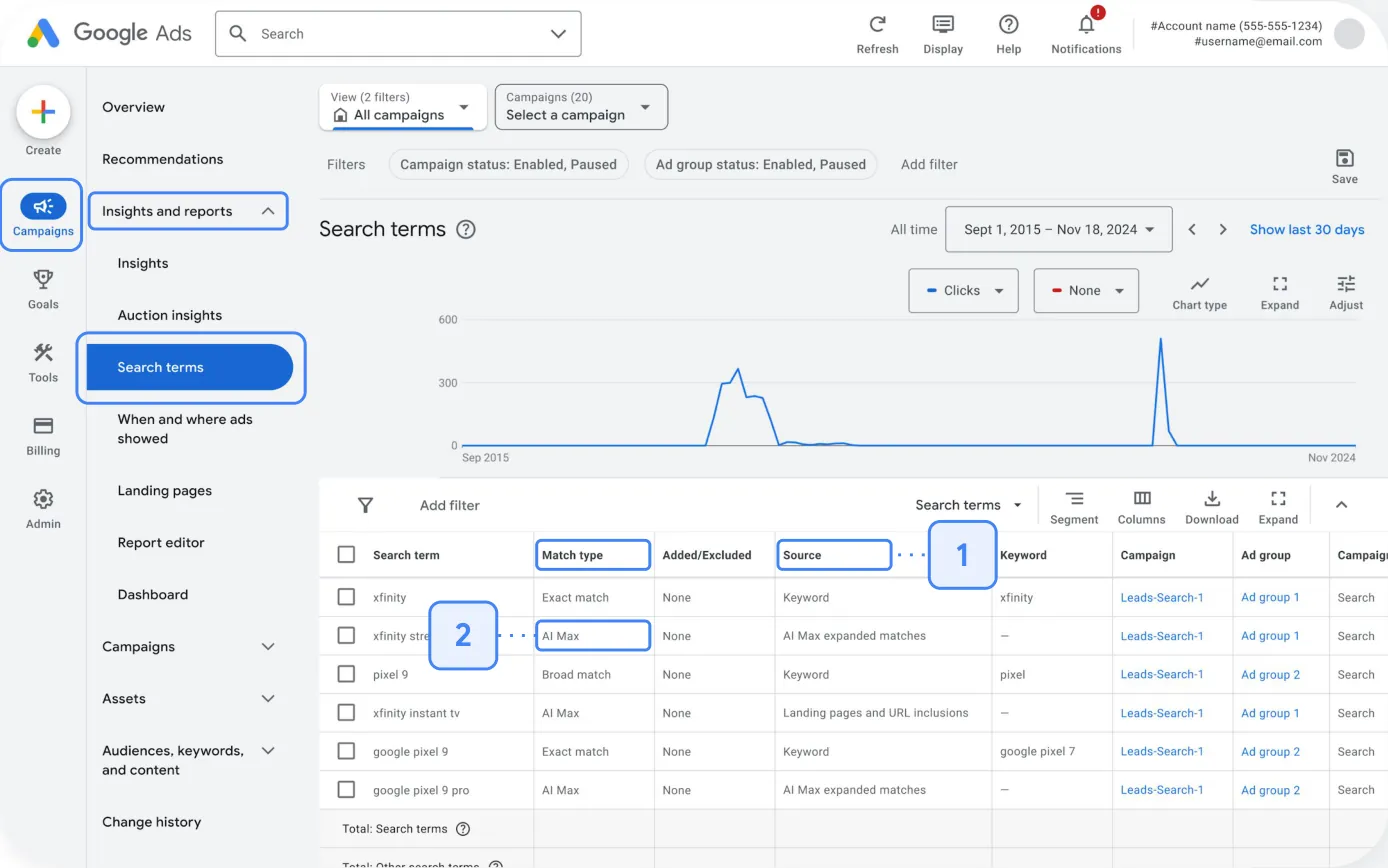Select the google pixel 9 row checkbox
The height and width of the screenshot is (868, 1388).
[346, 751]
